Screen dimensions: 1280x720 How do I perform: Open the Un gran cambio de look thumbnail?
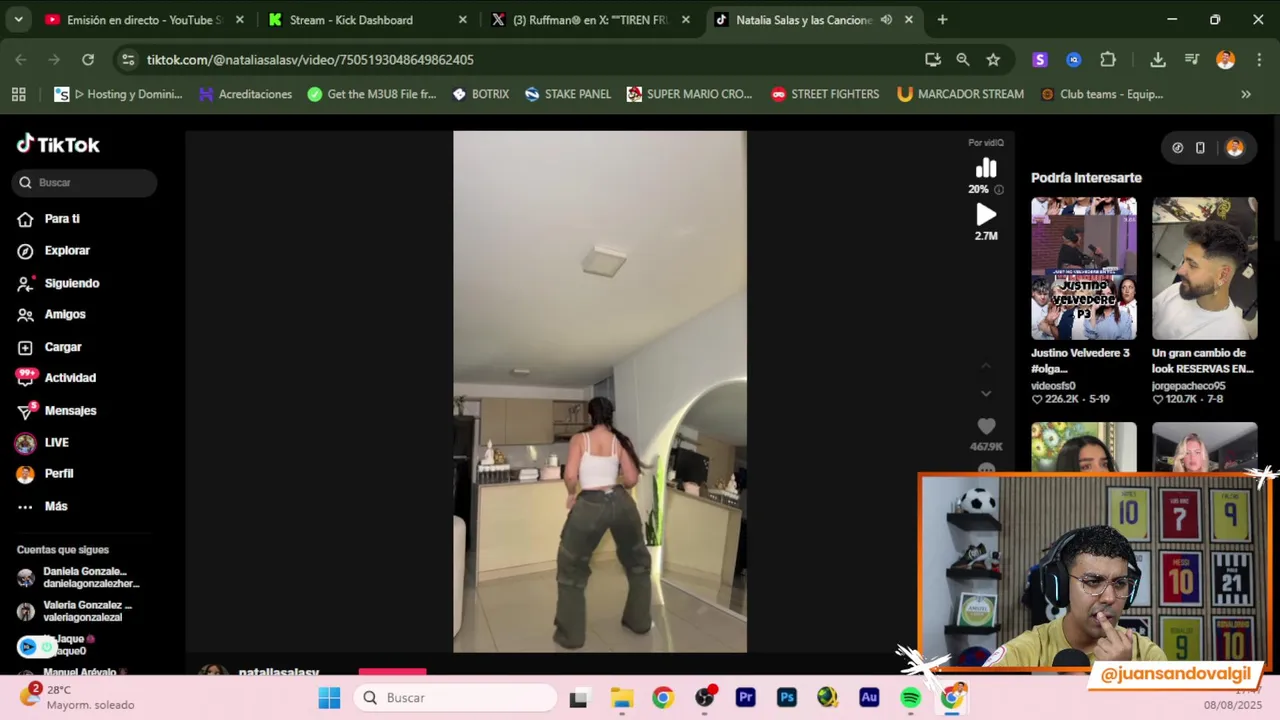pyautogui.click(x=1205, y=269)
